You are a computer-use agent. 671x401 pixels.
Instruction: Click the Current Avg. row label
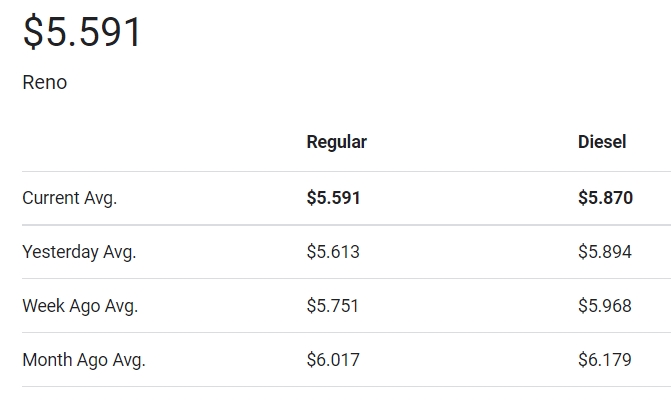click(70, 198)
